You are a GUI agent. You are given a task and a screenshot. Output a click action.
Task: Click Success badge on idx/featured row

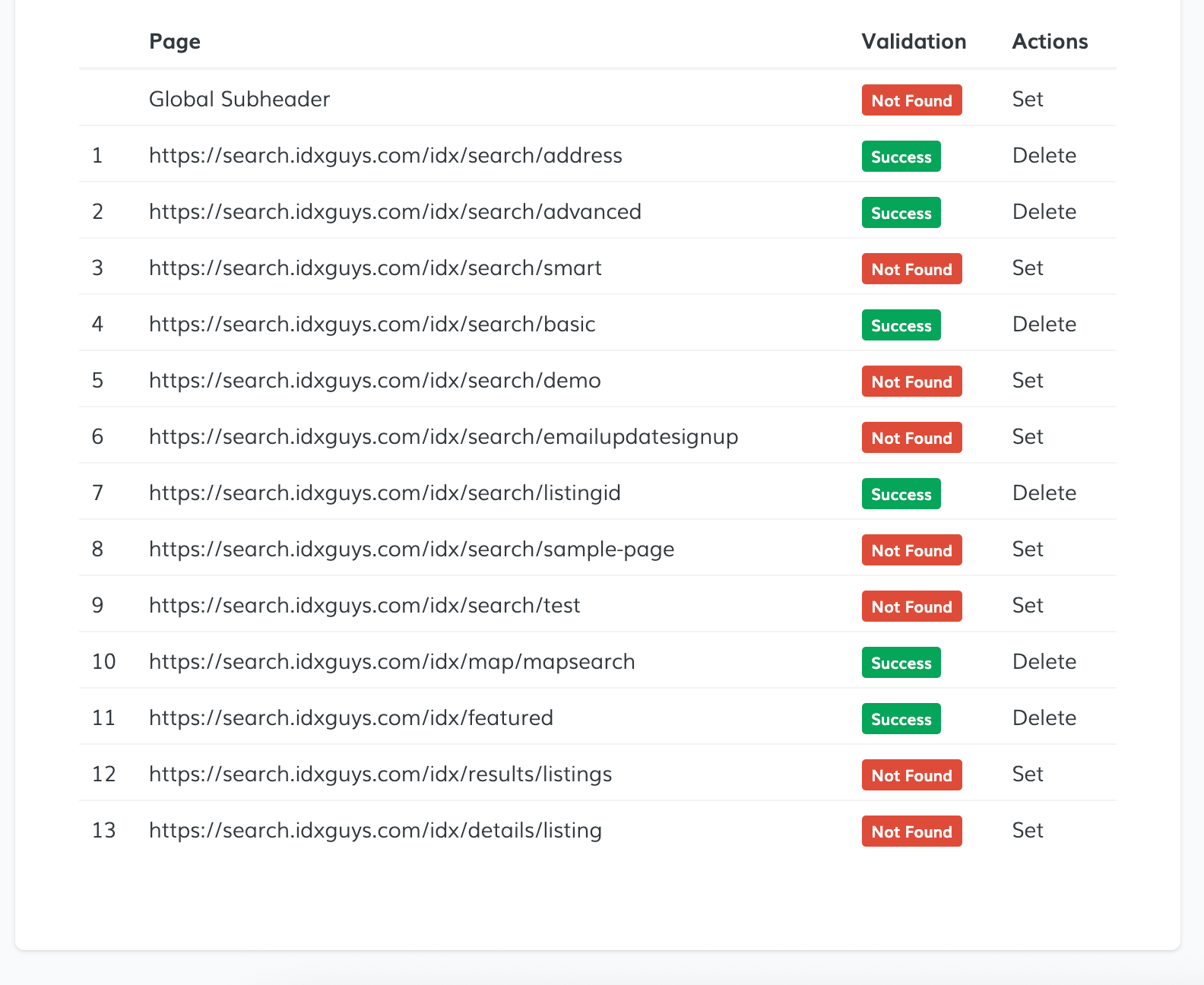pos(901,719)
